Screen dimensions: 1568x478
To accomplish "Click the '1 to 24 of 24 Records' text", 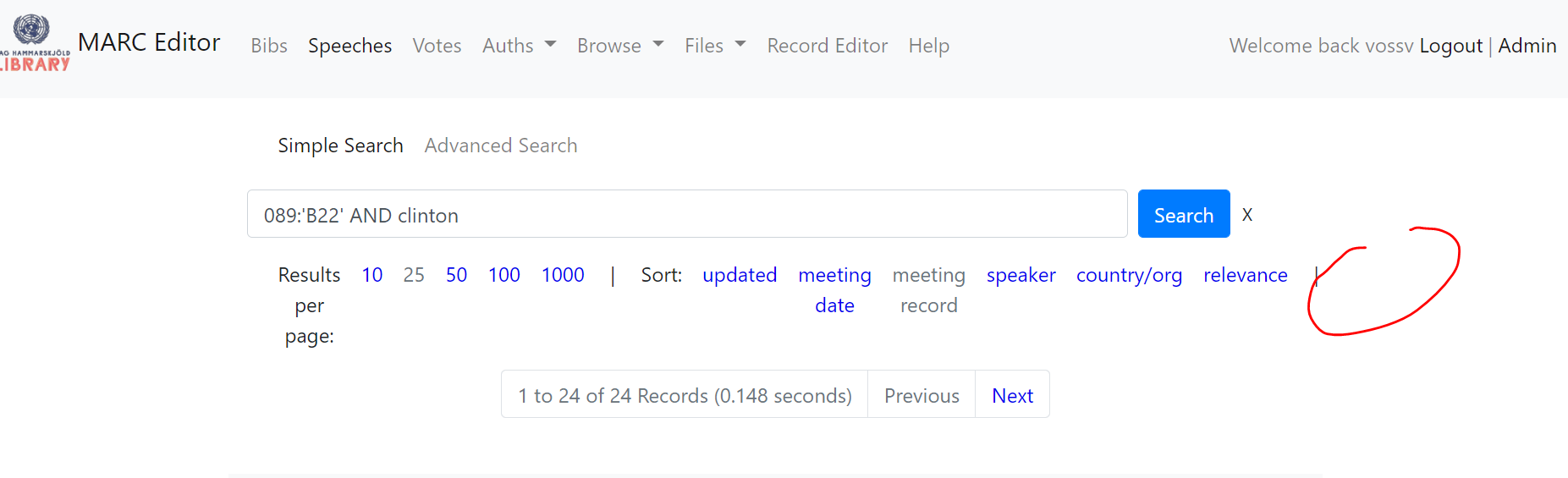I will click(685, 395).
